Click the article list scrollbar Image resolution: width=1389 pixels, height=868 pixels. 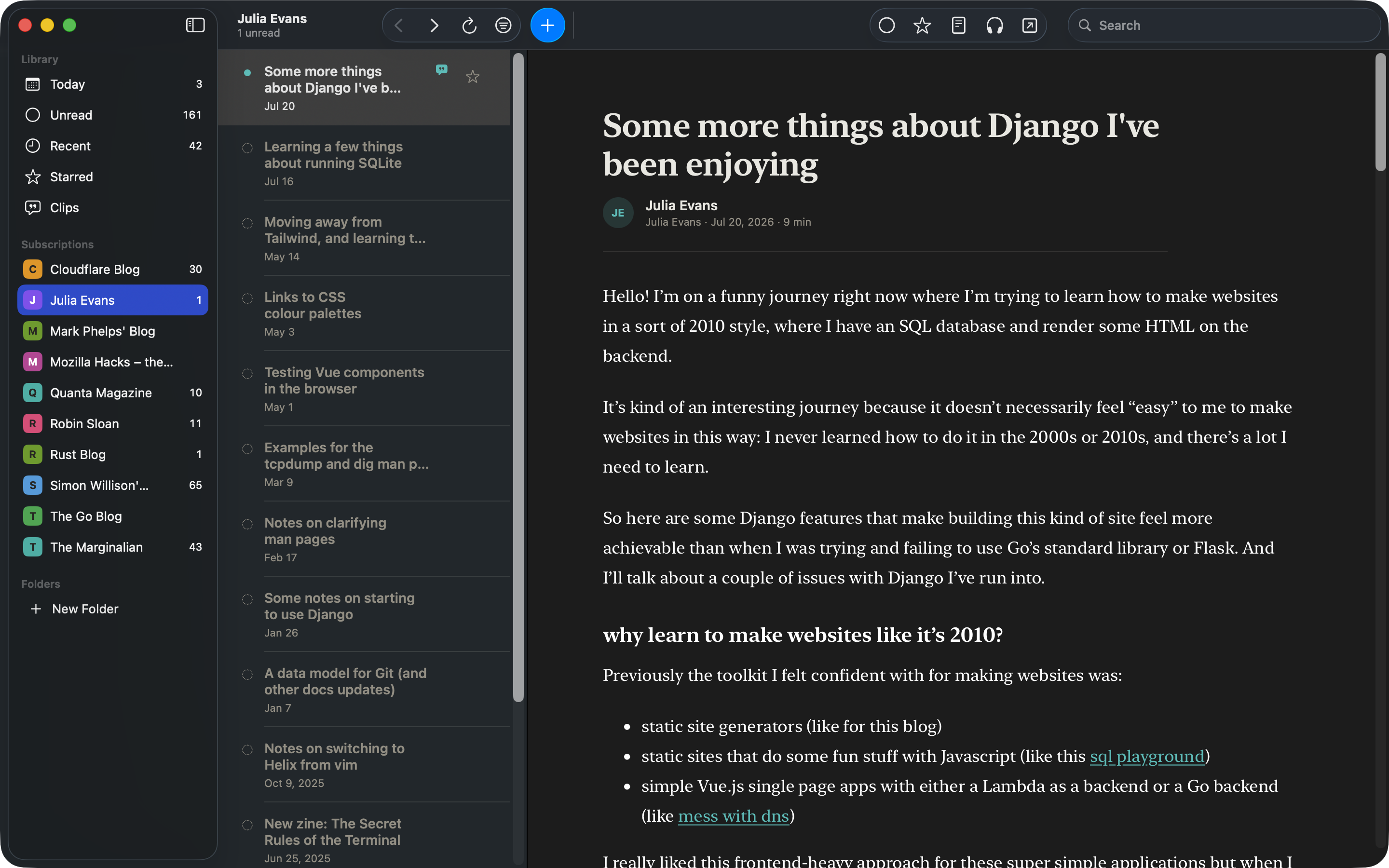pyautogui.click(x=518, y=377)
